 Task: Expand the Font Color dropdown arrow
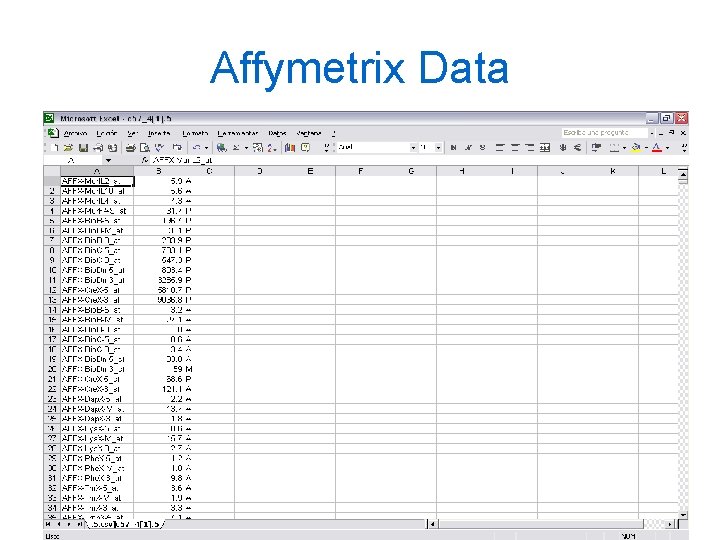pyautogui.click(x=668, y=147)
